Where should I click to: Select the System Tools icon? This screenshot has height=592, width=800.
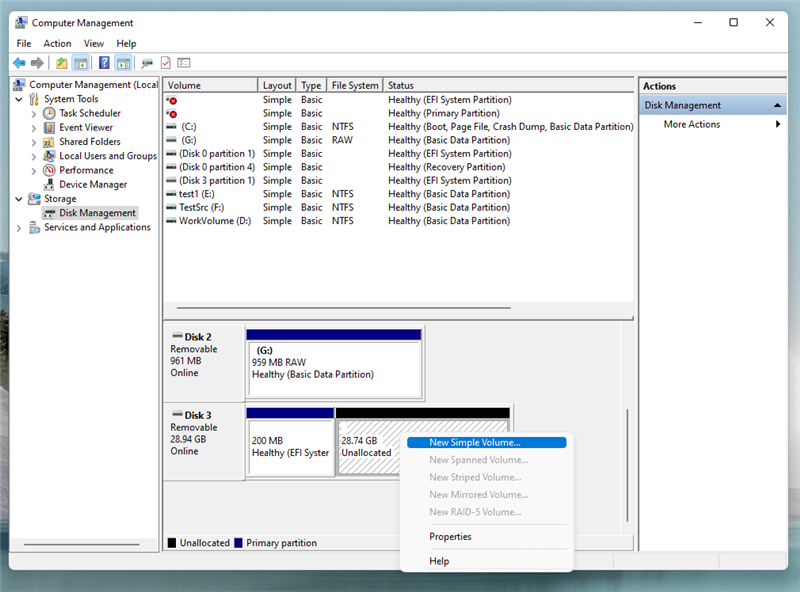pyautogui.click(x=34, y=98)
